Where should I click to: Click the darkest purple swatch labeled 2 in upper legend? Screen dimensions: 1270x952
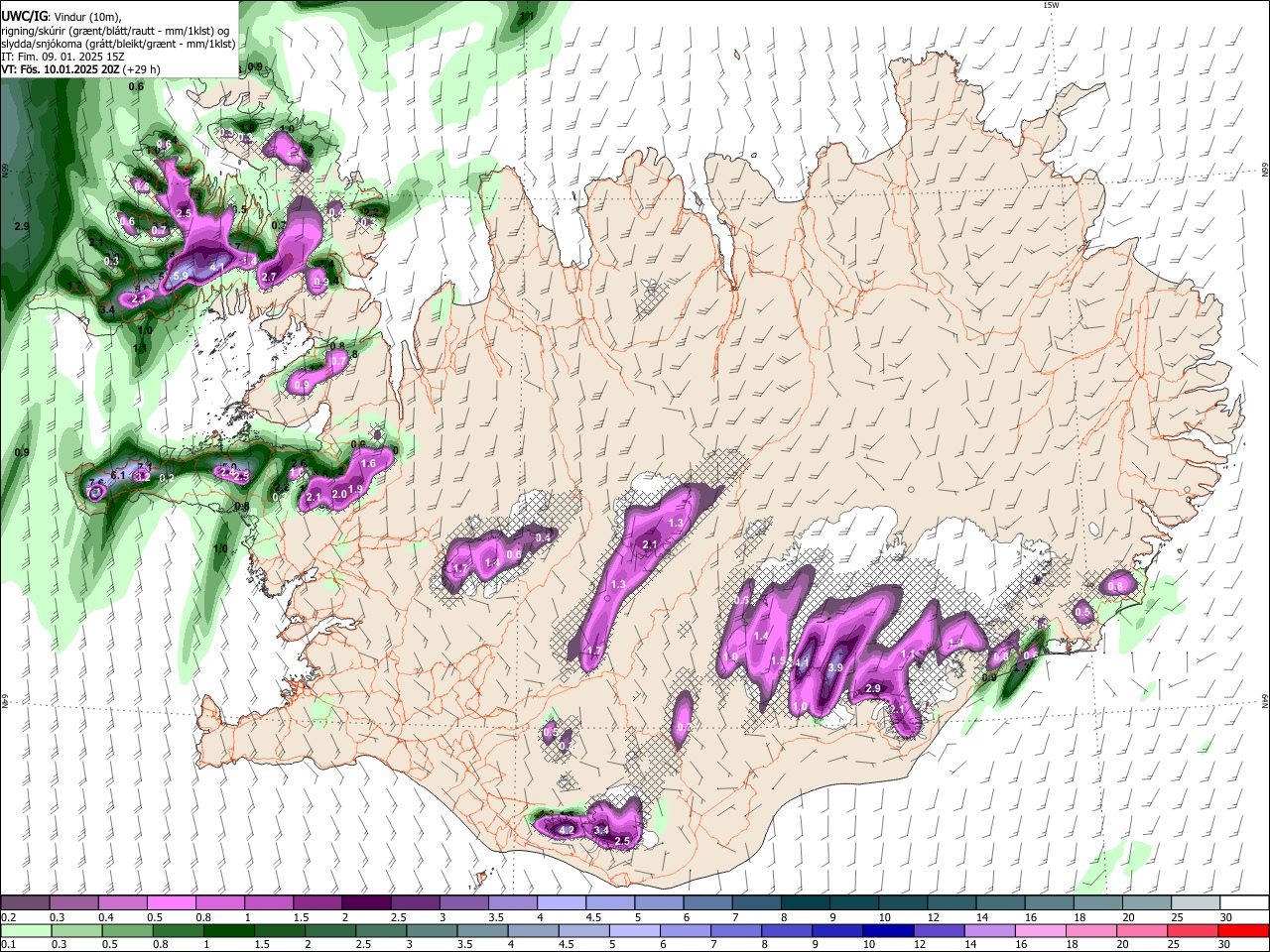click(365, 903)
